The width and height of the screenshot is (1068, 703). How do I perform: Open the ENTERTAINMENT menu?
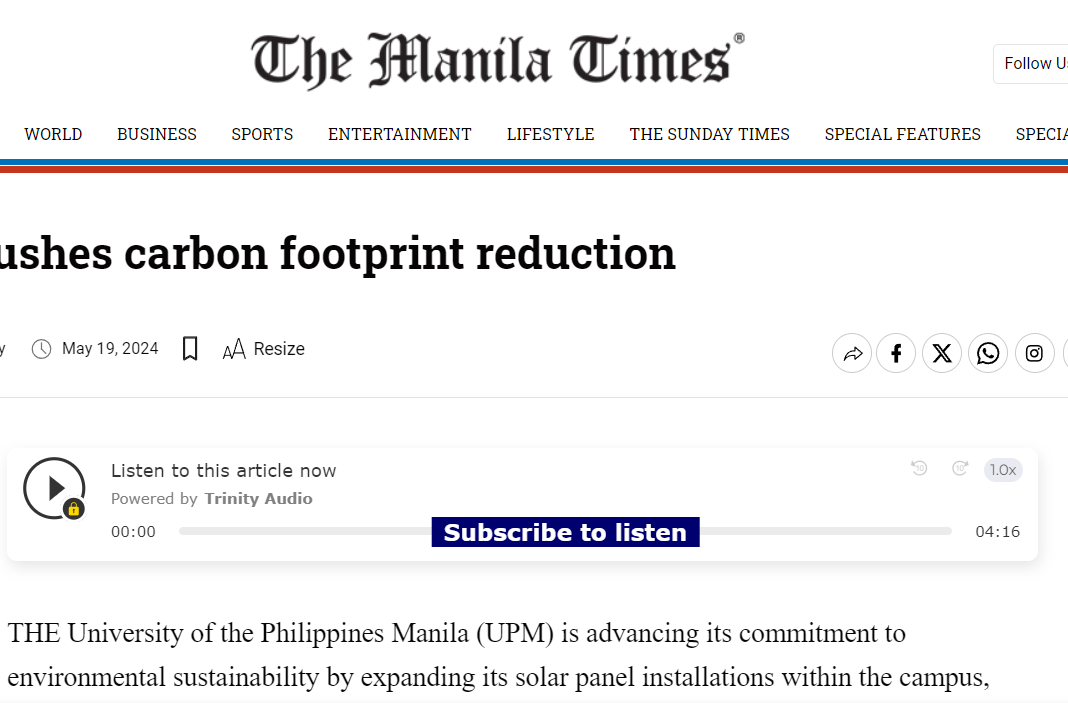[x=400, y=134]
